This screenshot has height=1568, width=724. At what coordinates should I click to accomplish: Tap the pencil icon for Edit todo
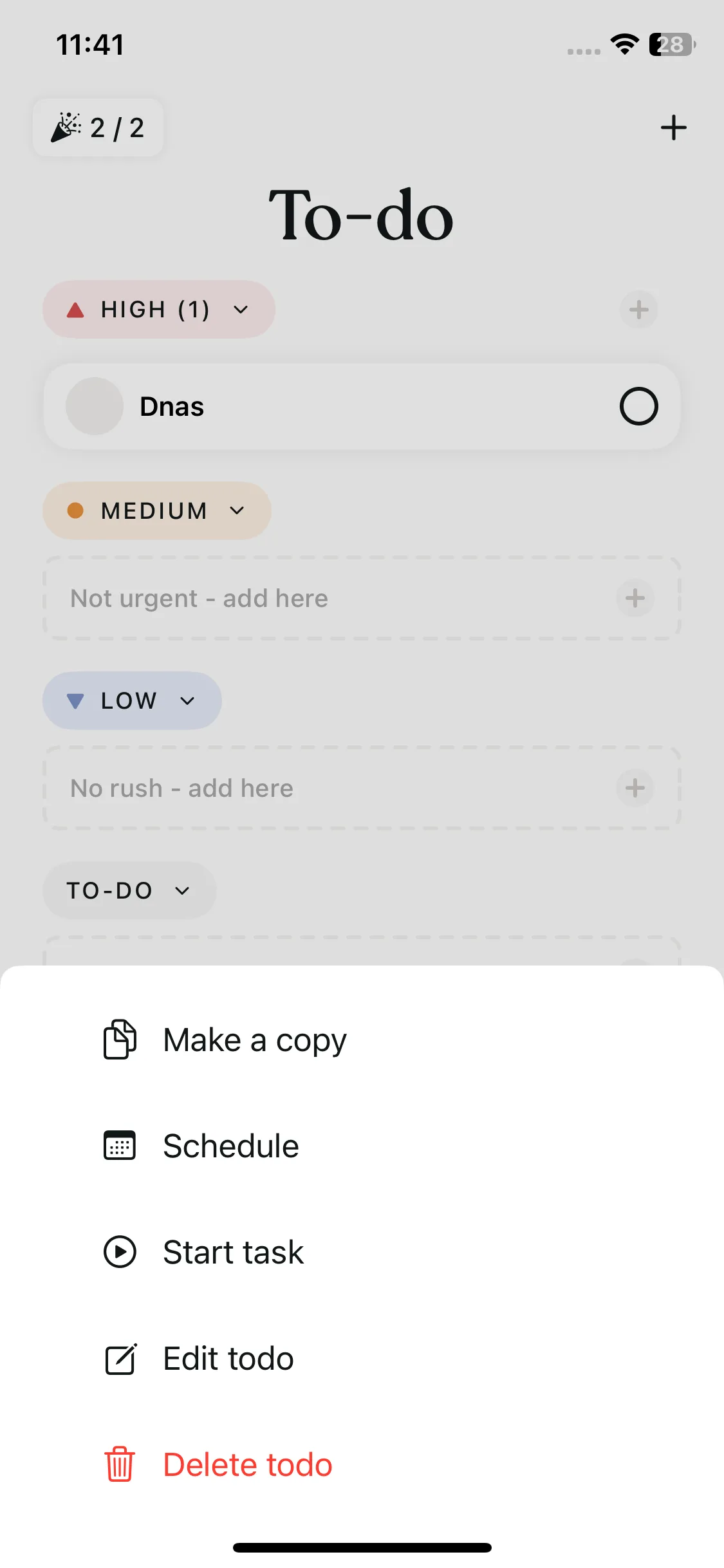tap(120, 1359)
